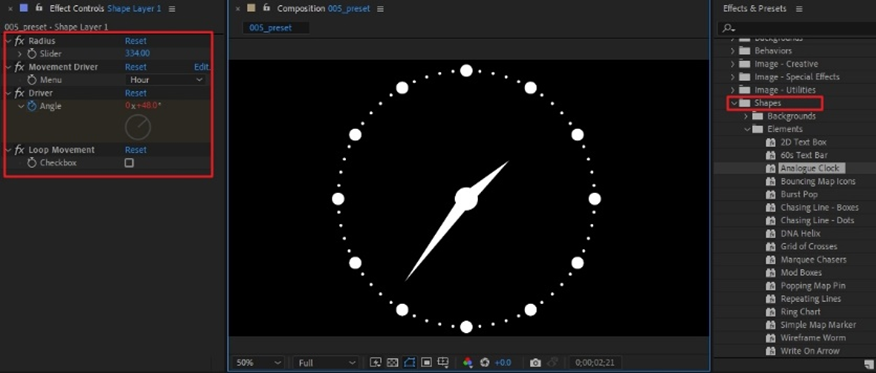Expand the Shapes Backgrounds subfolder
The height and width of the screenshot is (373, 876).
746,117
